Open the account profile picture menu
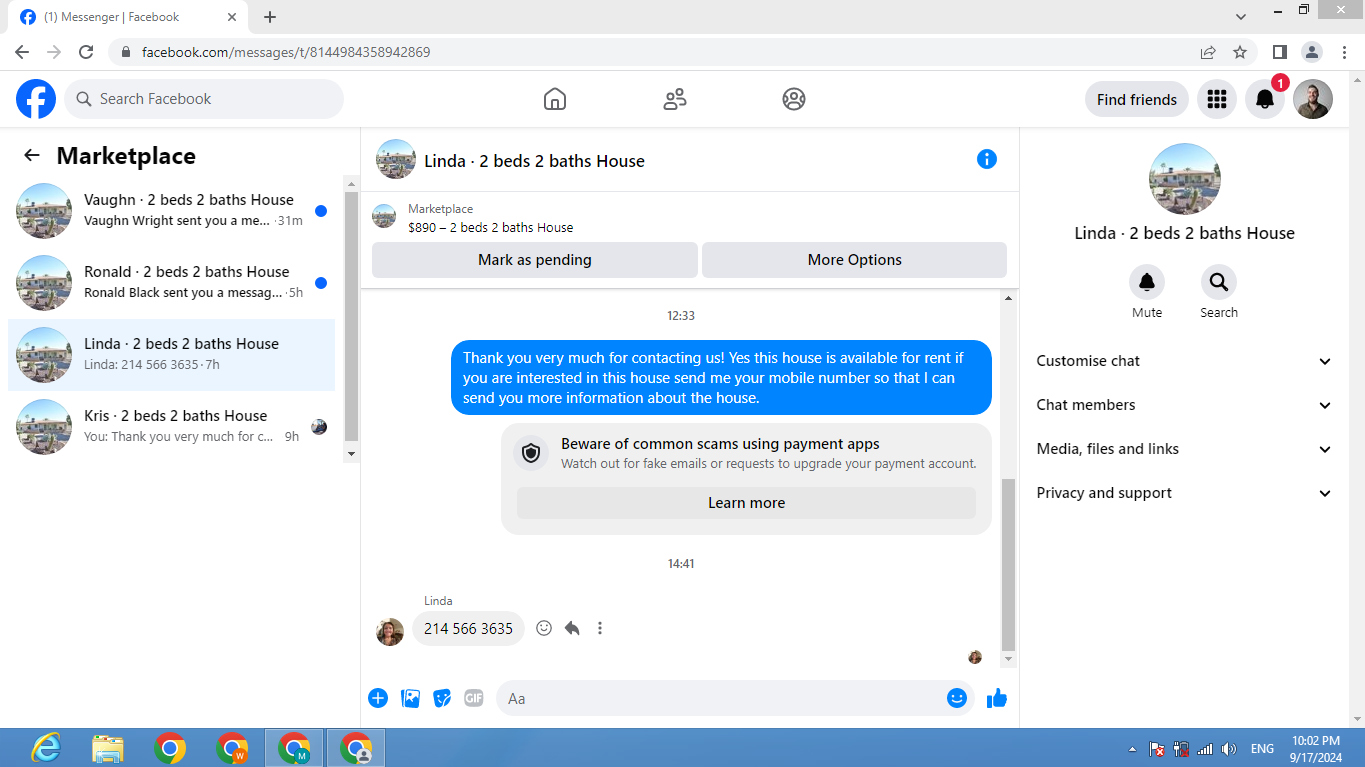This screenshot has height=767, width=1365. point(1313,99)
